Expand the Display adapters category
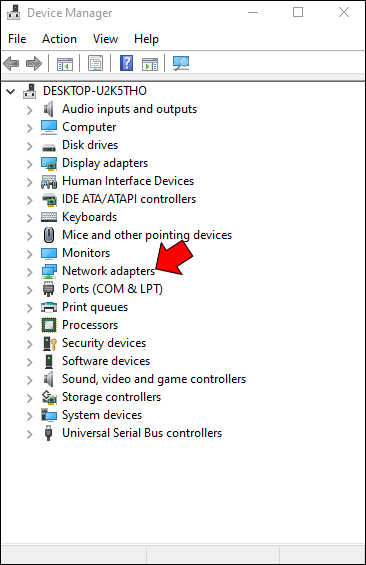This screenshot has height=565, width=366. pyautogui.click(x=30, y=164)
